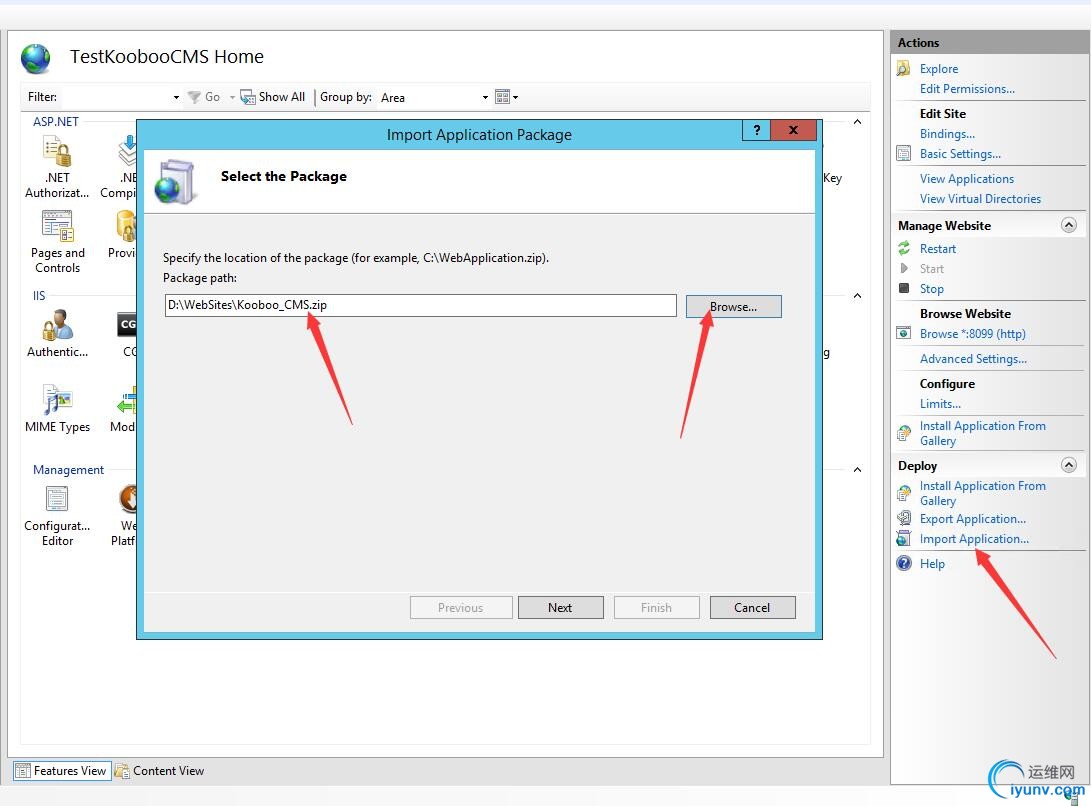
Task: Click the black Stop square icon
Action: (904, 288)
